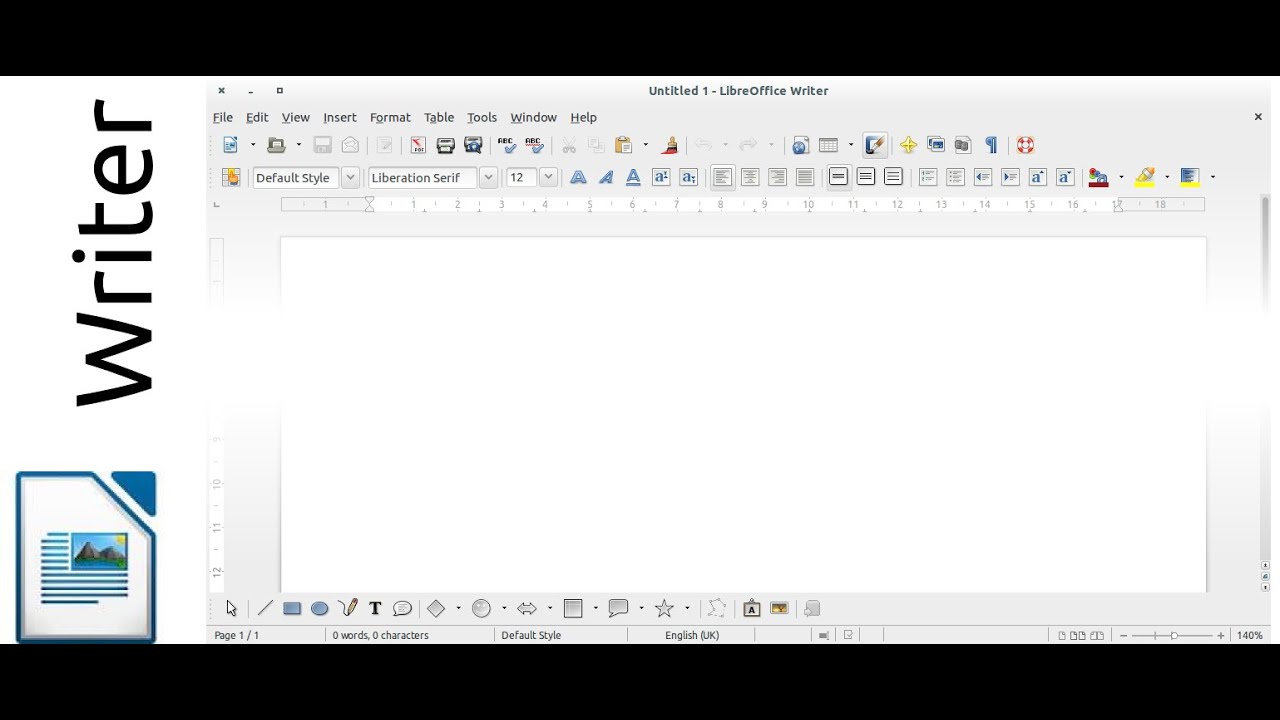Expand Stars shapes dropdown arrow
Image resolution: width=1280 pixels, height=720 pixels.
click(687, 608)
